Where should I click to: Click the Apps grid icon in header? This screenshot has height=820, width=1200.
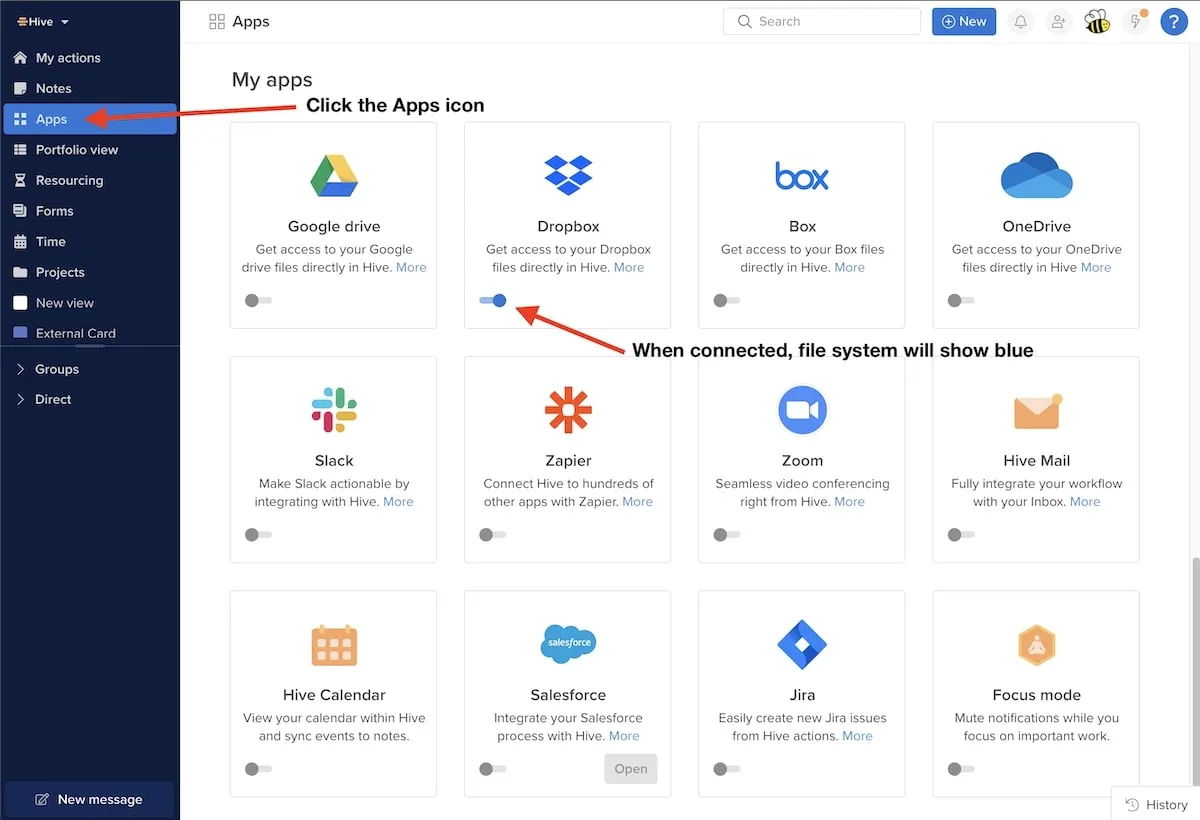(x=216, y=21)
